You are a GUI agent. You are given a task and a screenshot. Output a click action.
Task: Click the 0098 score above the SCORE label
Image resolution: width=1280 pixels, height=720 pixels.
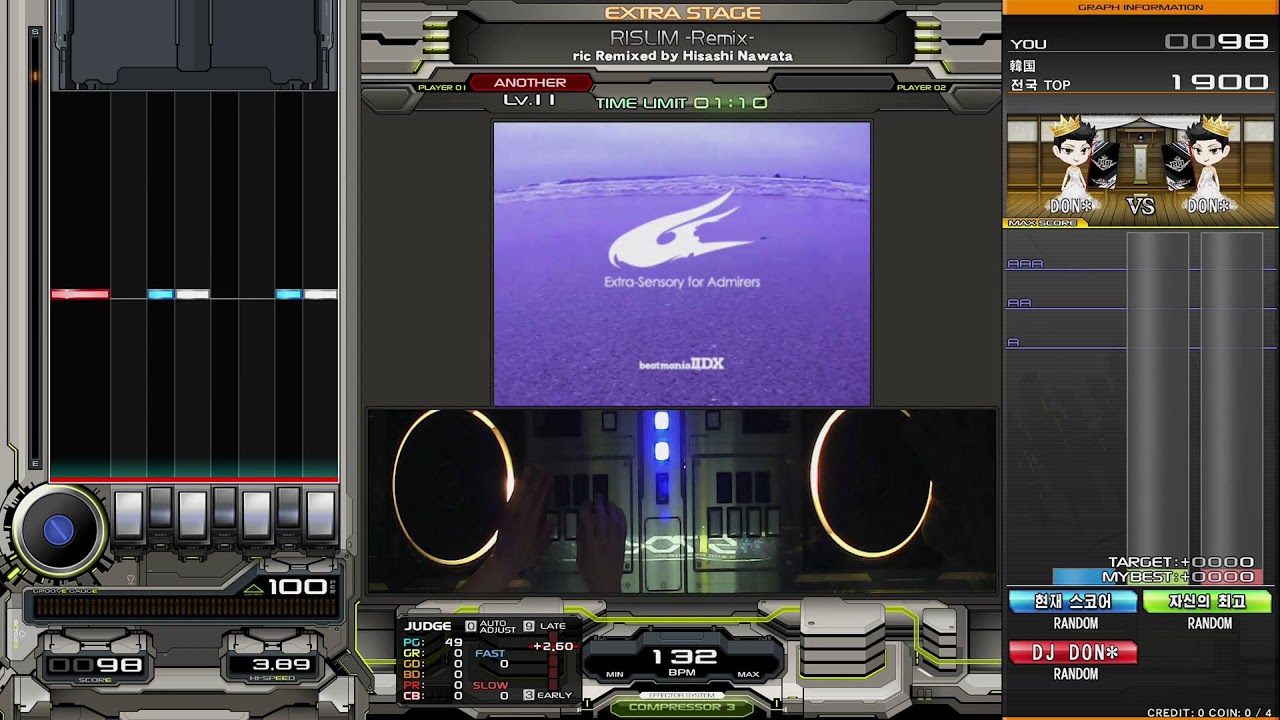click(x=96, y=665)
